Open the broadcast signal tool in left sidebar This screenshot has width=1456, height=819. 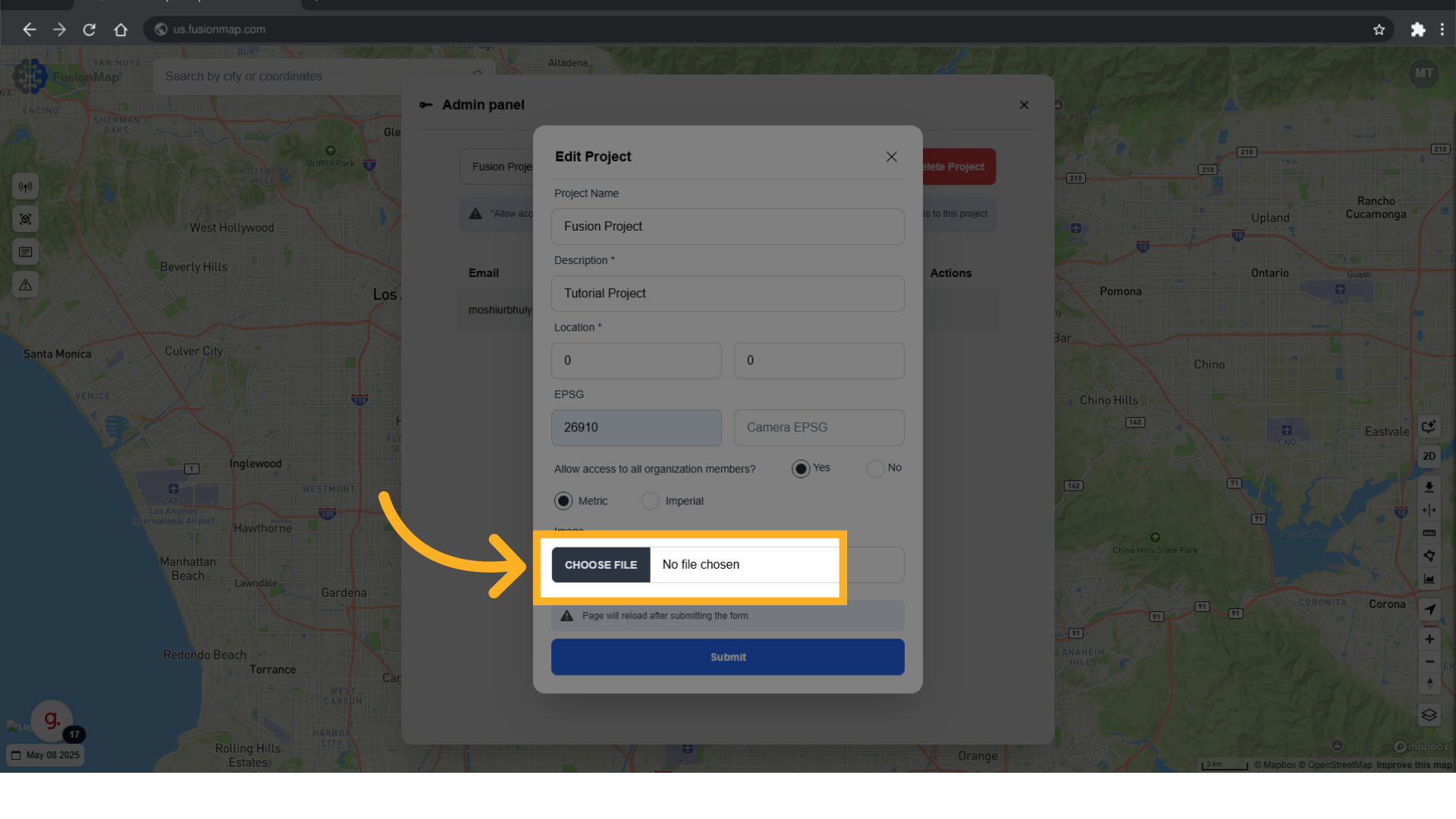[26, 187]
